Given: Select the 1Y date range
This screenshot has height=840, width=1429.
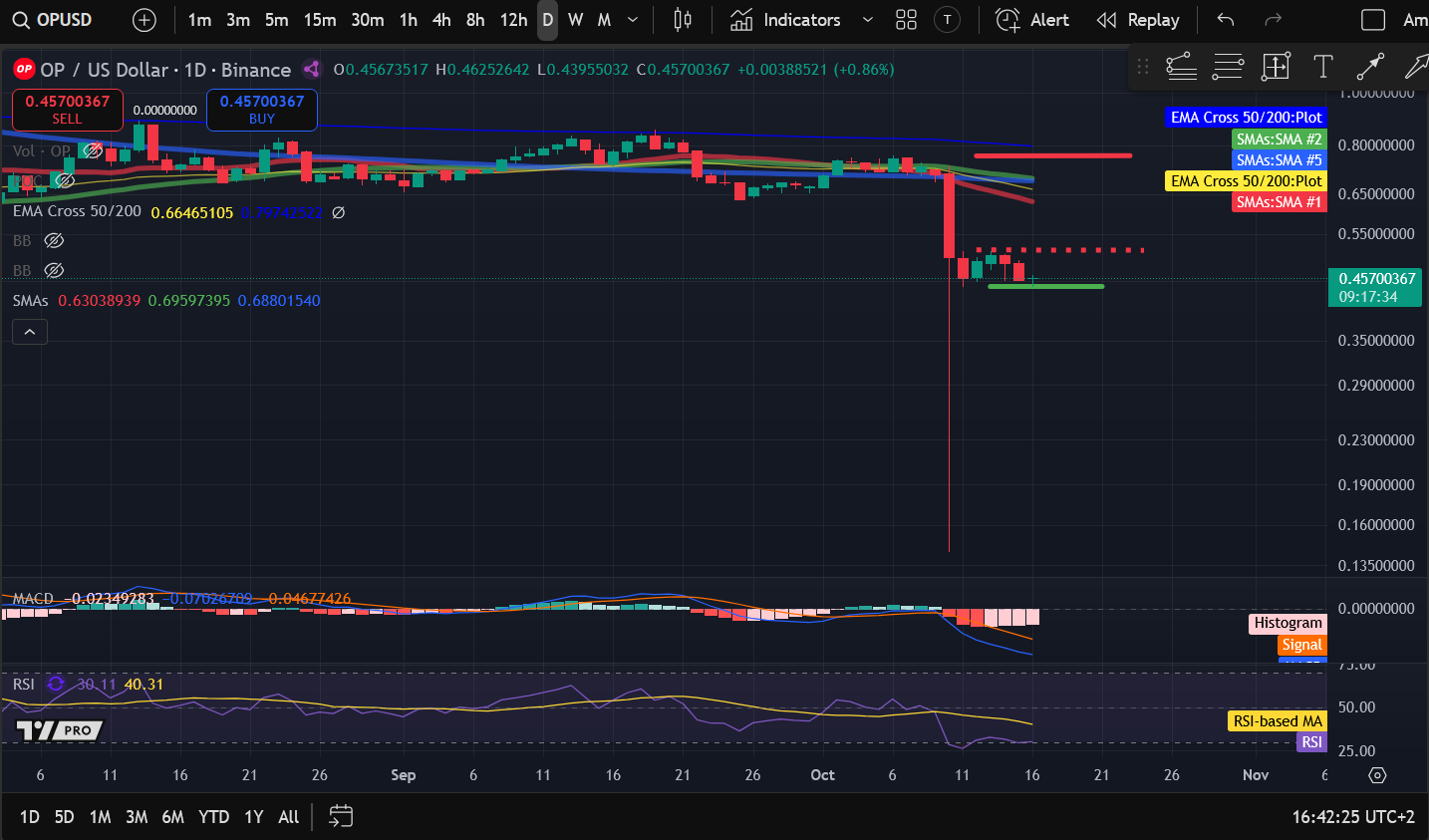Looking at the screenshot, I should click(x=254, y=817).
